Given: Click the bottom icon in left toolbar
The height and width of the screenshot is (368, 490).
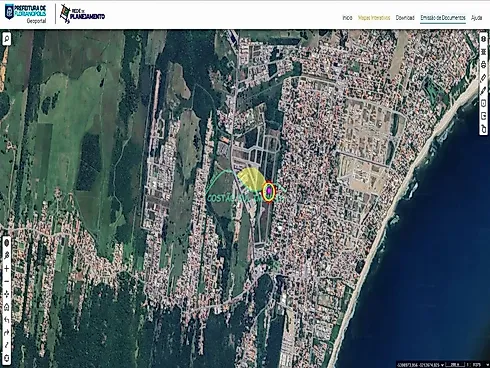Looking at the screenshot, I should pyautogui.click(x=6, y=358).
